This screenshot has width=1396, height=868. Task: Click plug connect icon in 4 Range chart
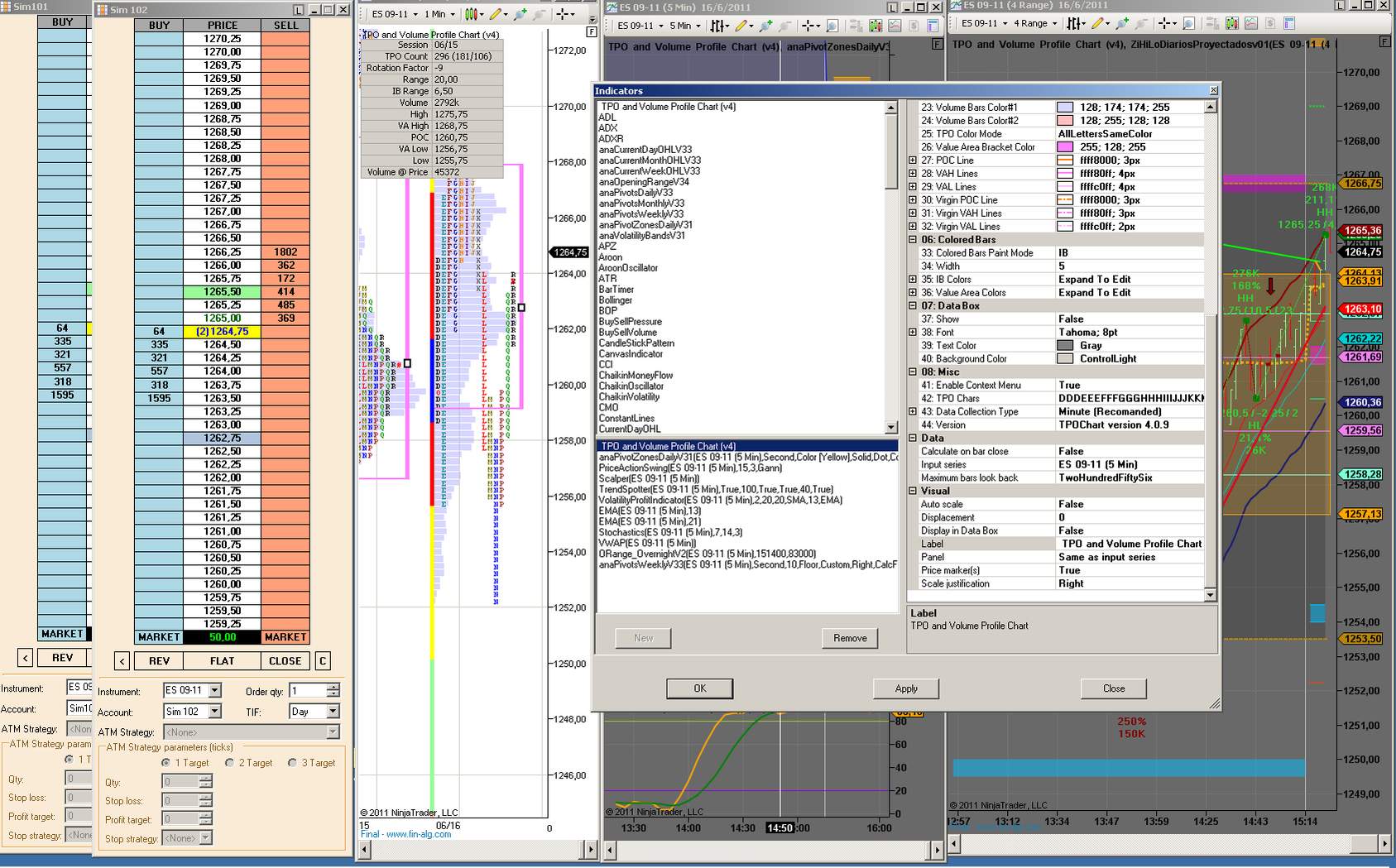[1123, 23]
